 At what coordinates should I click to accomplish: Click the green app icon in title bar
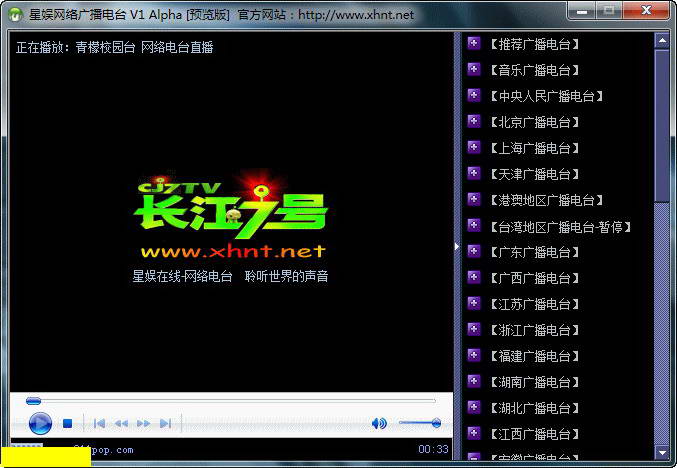point(16,15)
